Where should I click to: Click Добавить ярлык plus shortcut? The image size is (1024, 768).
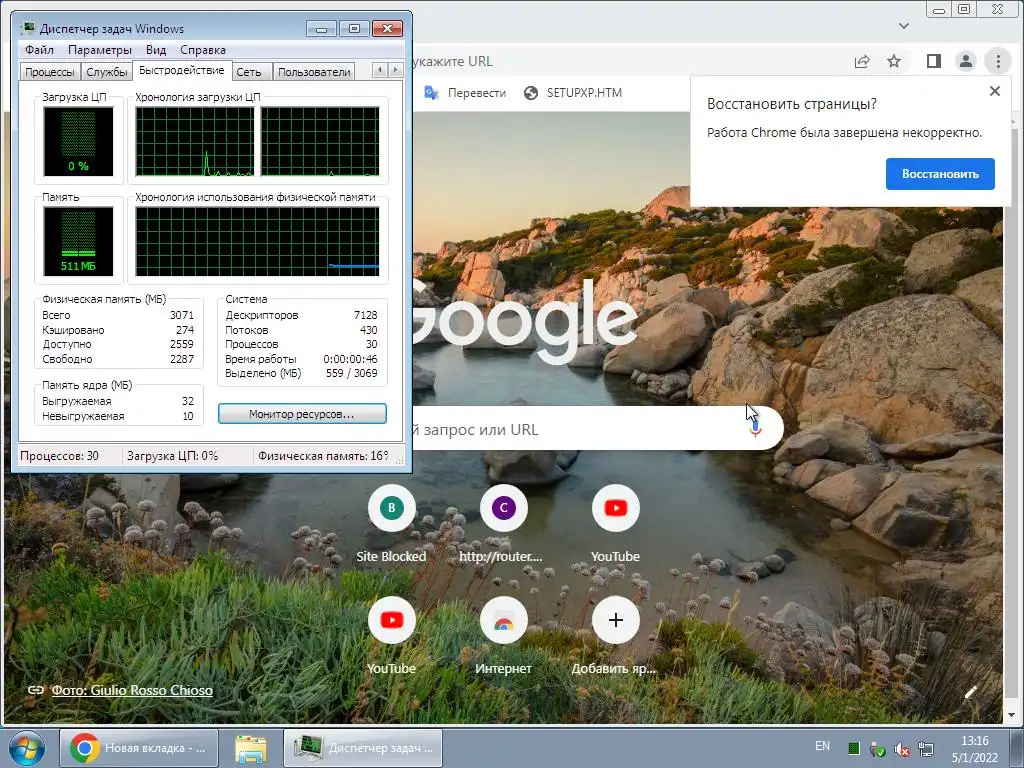(615, 636)
